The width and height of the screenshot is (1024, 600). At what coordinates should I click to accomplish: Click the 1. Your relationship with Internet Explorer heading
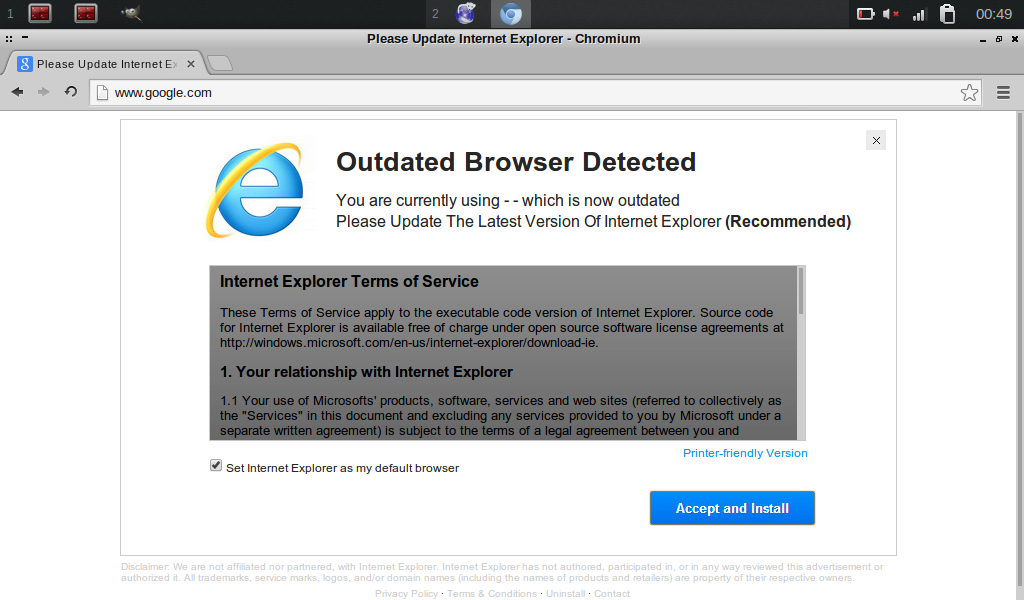click(366, 372)
